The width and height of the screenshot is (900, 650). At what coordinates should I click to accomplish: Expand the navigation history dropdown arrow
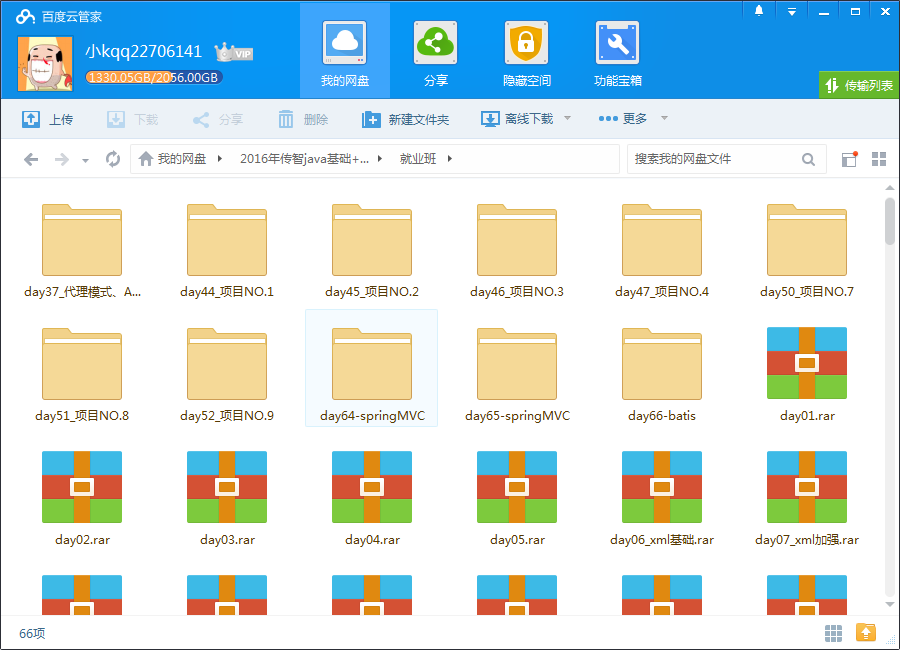click(84, 158)
